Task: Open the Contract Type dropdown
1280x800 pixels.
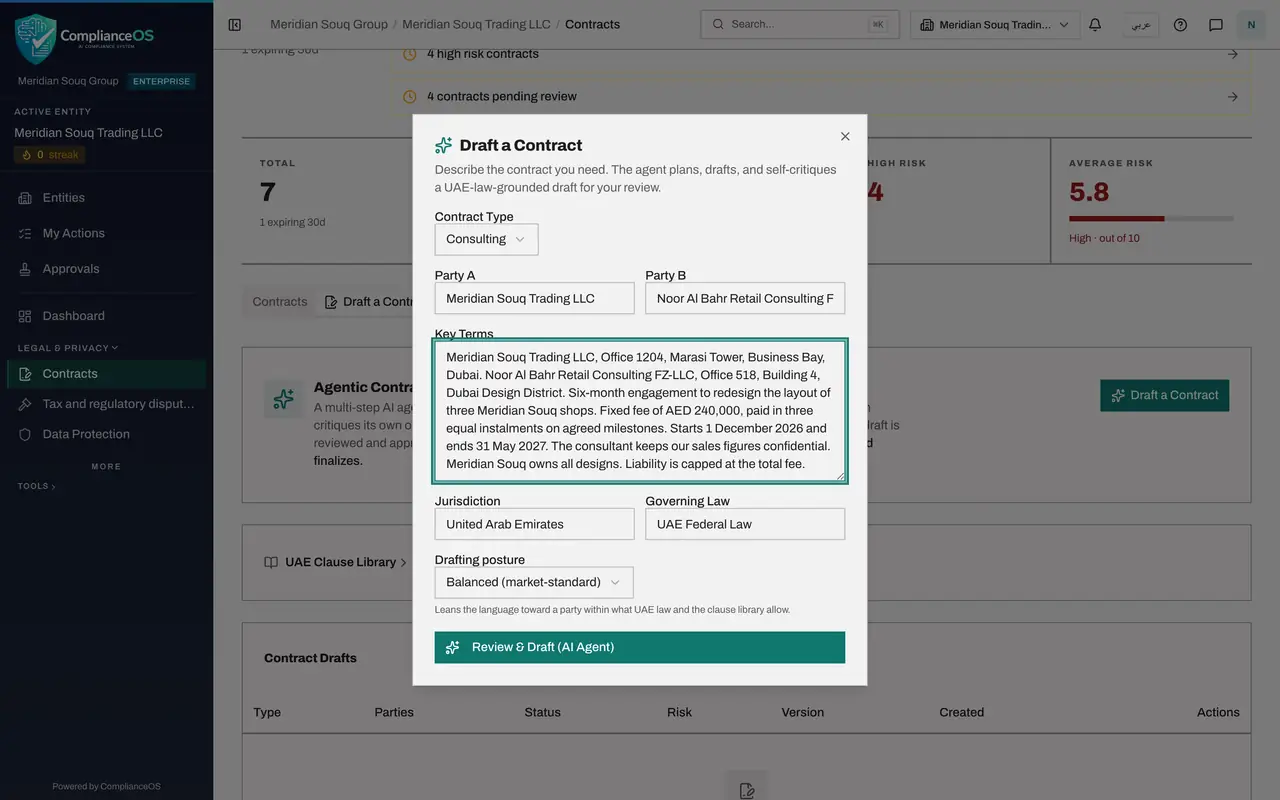Action: point(486,239)
